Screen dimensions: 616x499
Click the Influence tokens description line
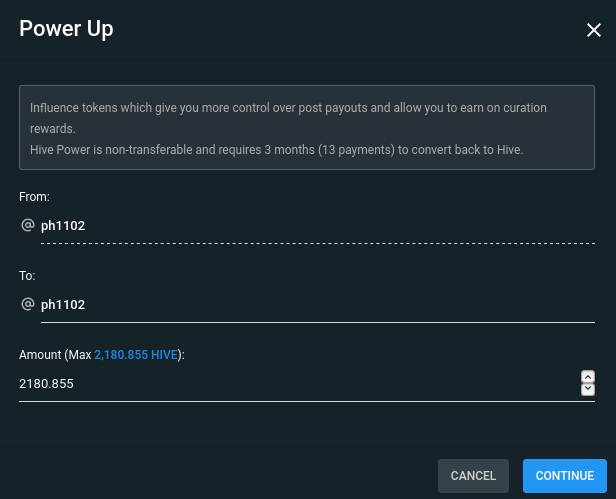click(288, 108)
